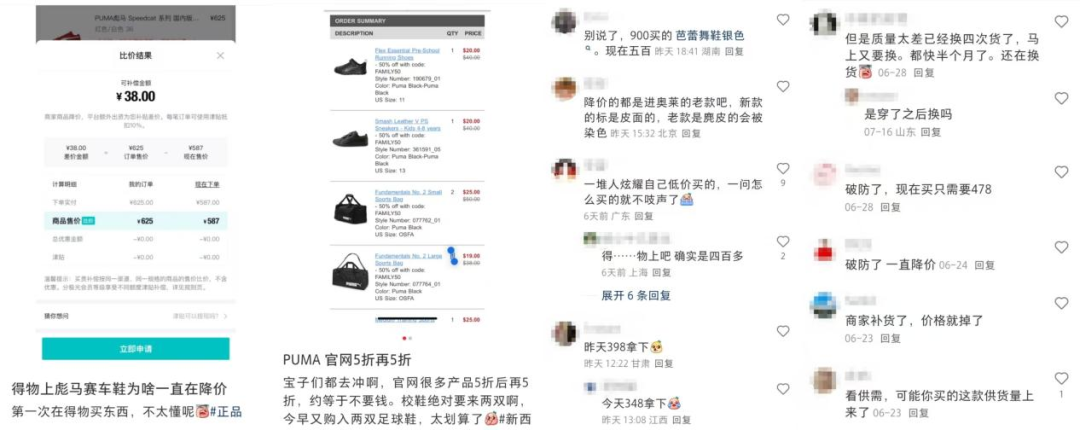Tap the teal 立即申请 button
Viewport: 1080px width, 430px height.
tap(136, 349)
